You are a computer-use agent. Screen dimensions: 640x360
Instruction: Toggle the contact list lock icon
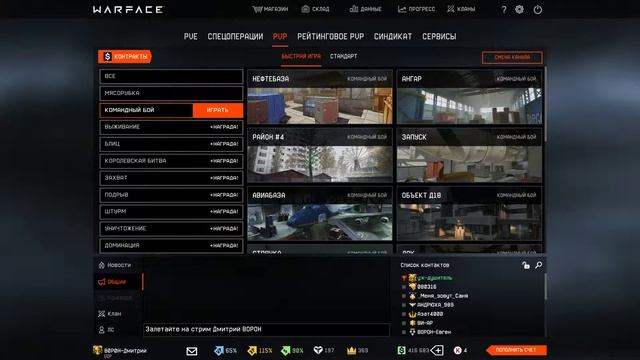526,265
